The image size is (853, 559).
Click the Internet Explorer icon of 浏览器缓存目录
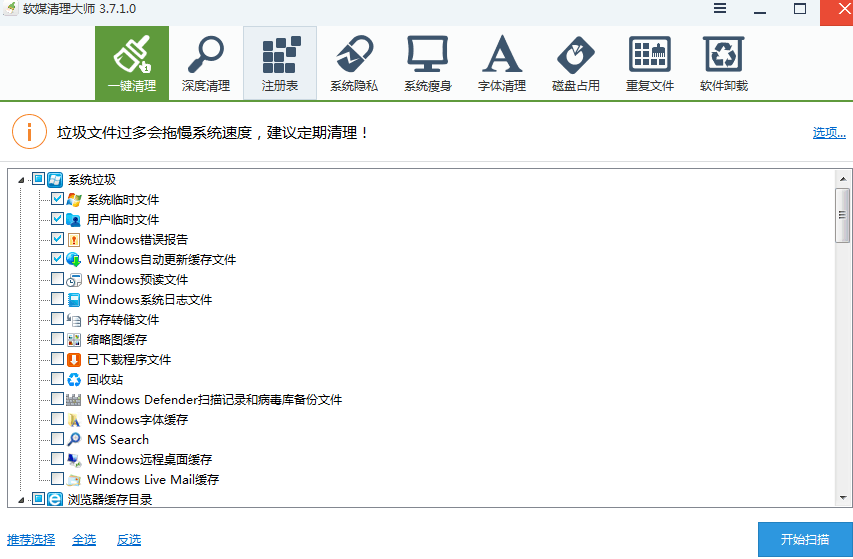(54, 499)
